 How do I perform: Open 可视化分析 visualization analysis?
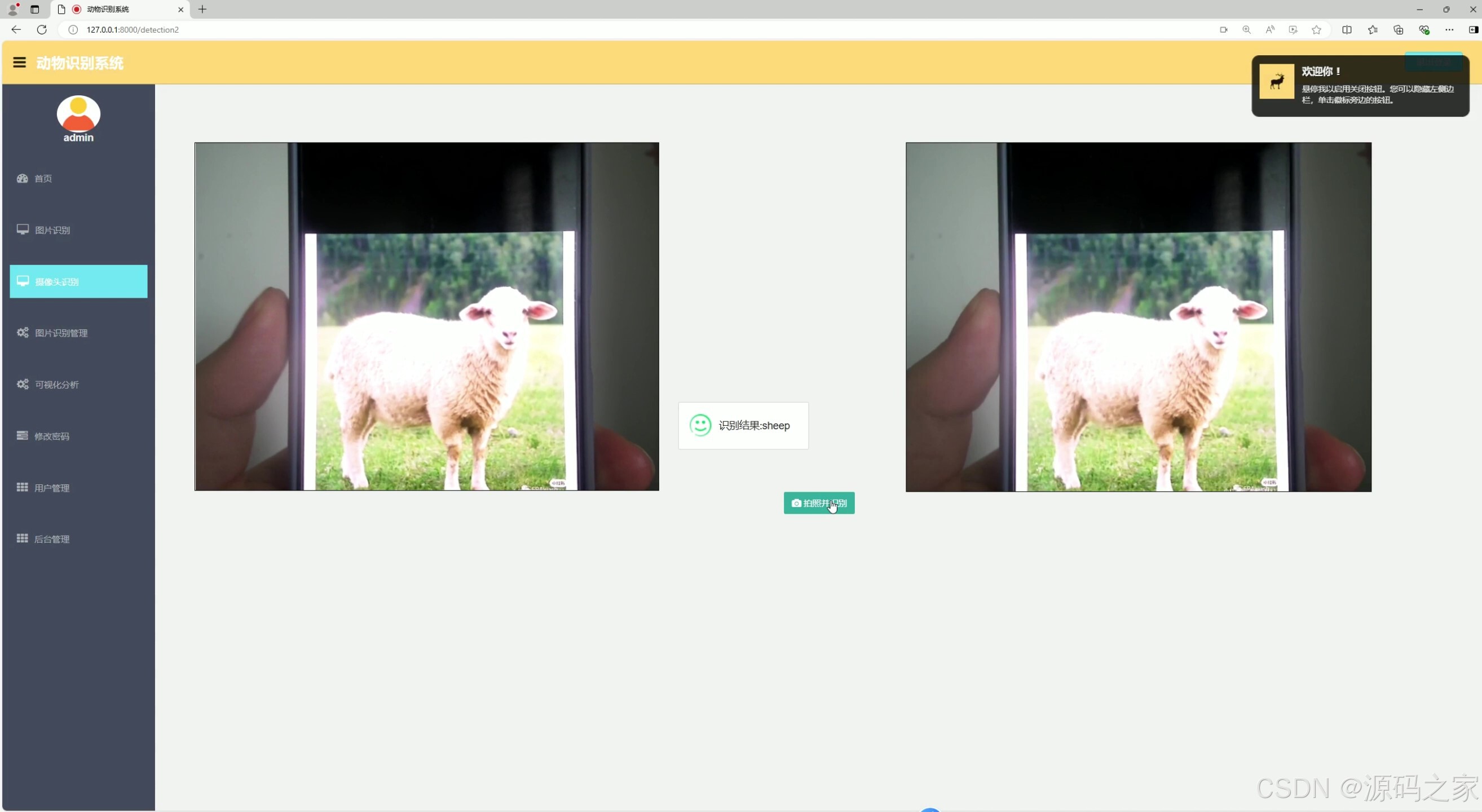tap(56, 385)
